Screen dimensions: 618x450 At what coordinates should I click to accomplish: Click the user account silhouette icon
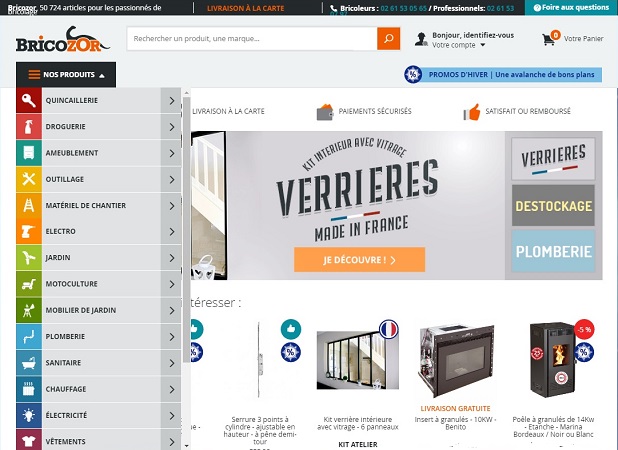click(421, 39)
